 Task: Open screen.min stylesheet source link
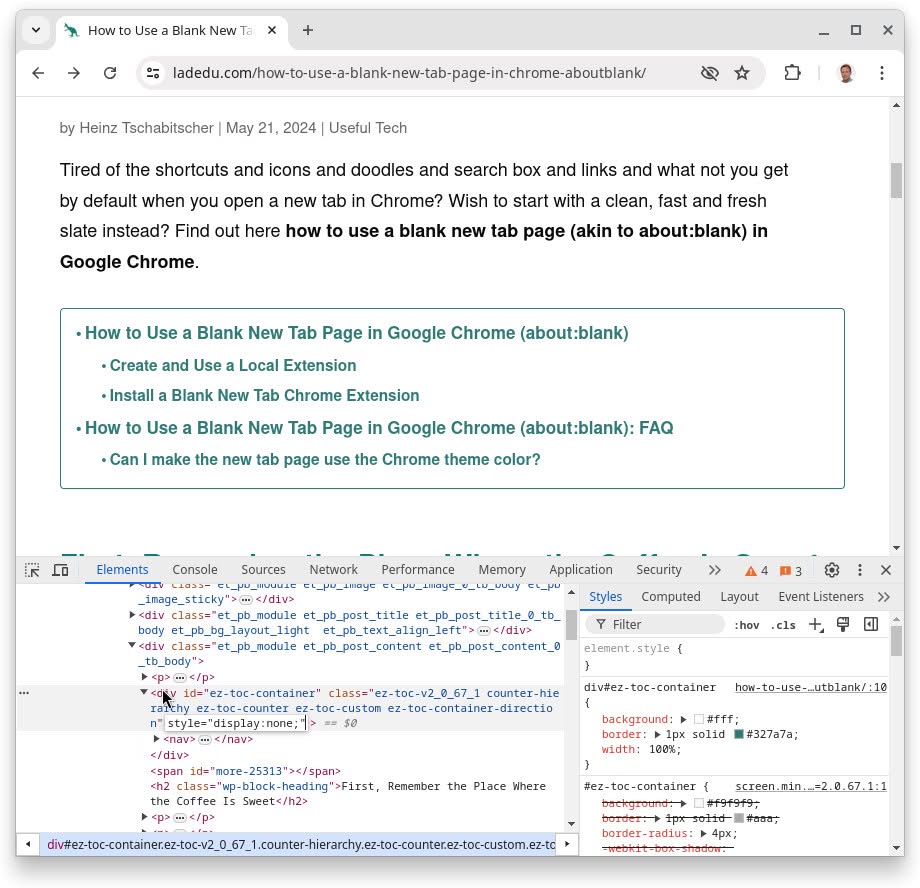tap(810, 786)
